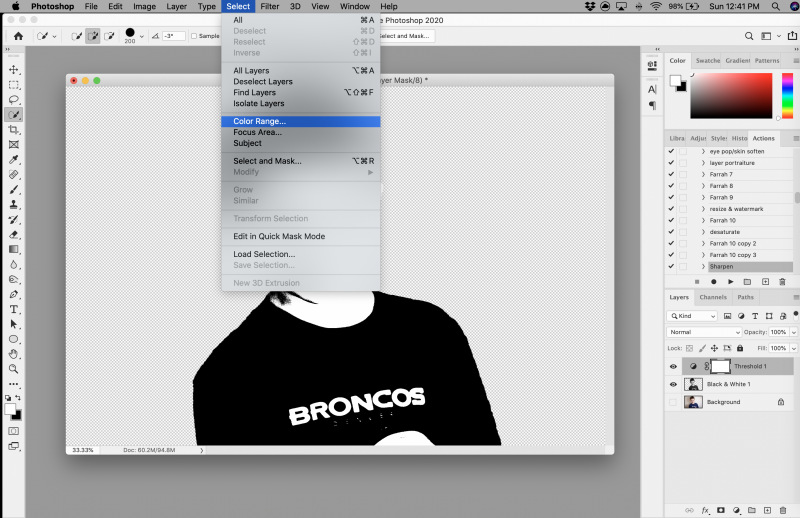Select the Horizontal Type tool
The image size is (800, 518).
(14, 309)
